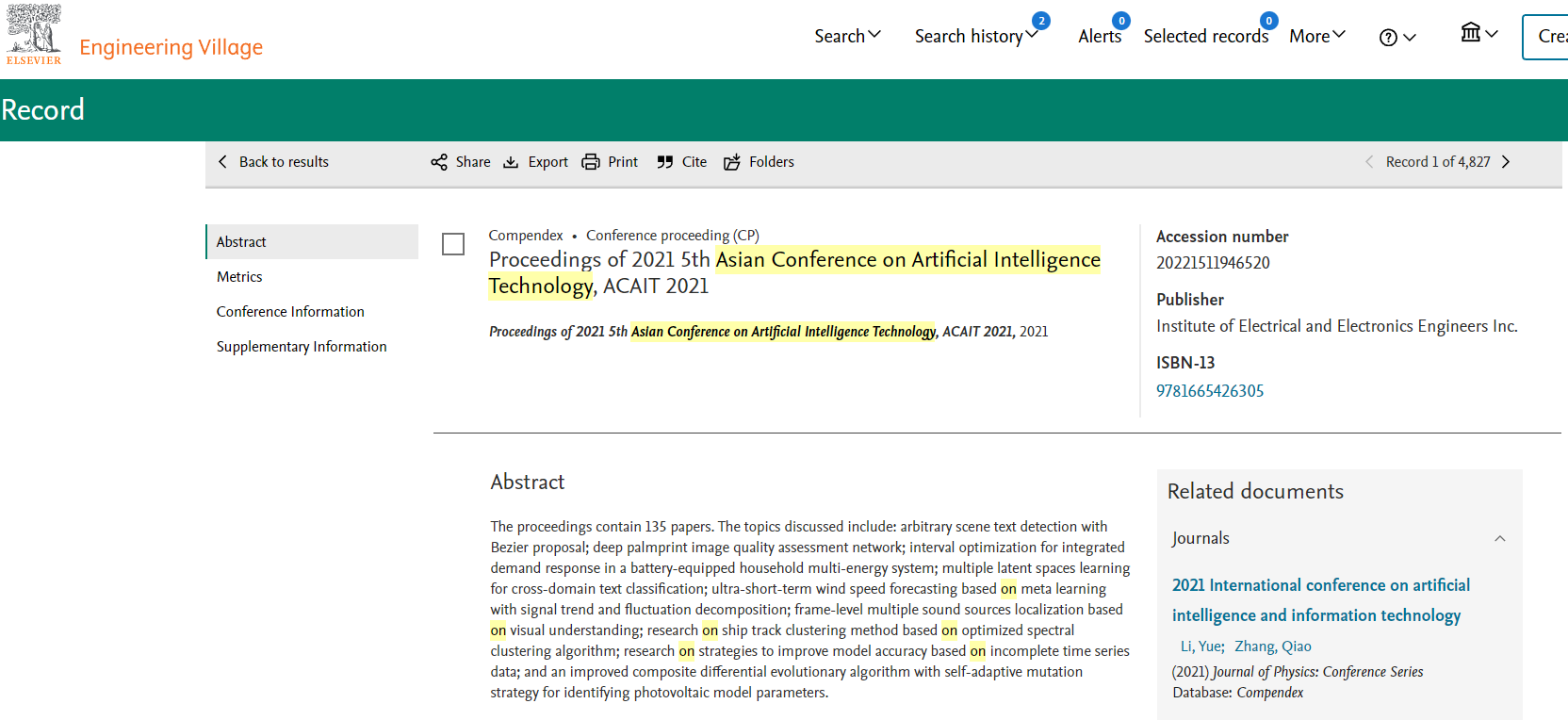
Task: Click the Cite button label
Action: [x=694, y=162]
